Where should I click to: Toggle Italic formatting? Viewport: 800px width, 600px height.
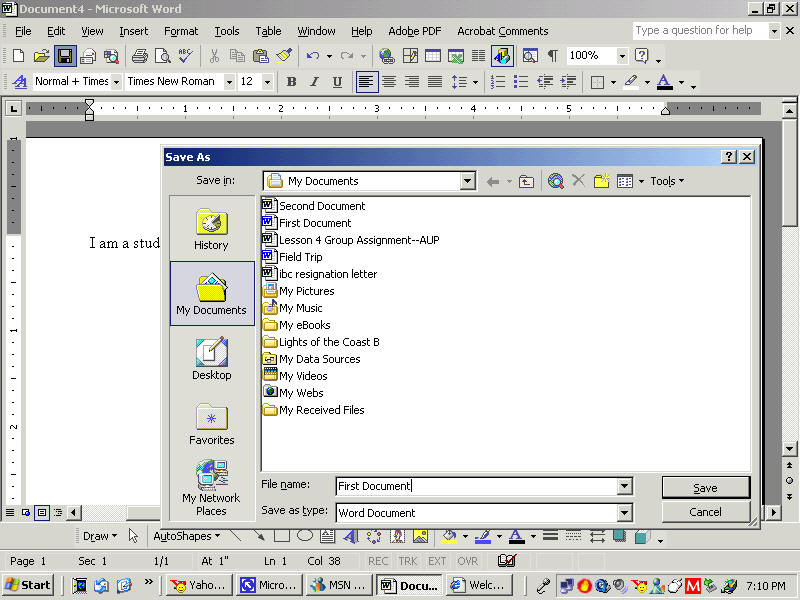point(314,82)
